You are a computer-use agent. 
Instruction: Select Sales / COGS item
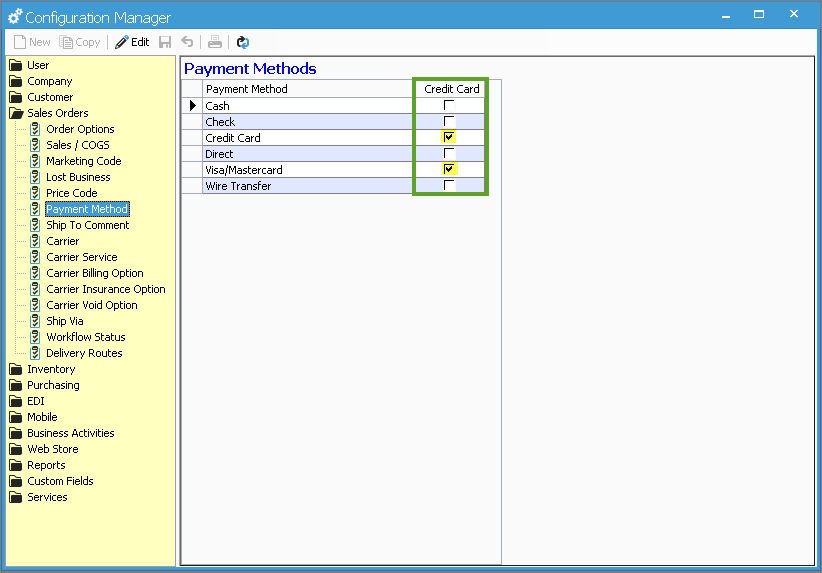point(78,145)
